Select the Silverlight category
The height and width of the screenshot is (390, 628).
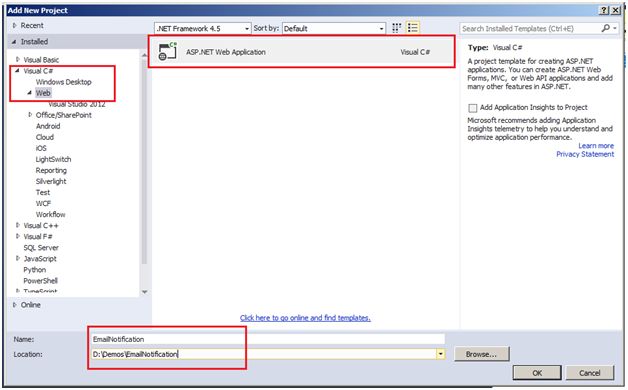(51, 181)
